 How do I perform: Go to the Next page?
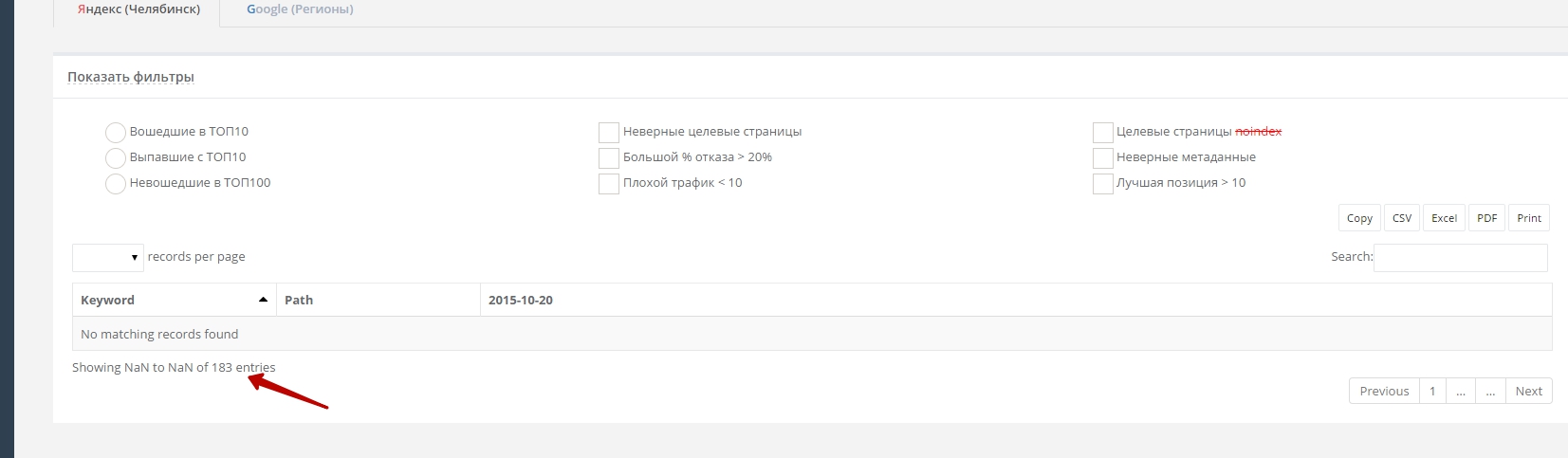tap(1528, 391)
